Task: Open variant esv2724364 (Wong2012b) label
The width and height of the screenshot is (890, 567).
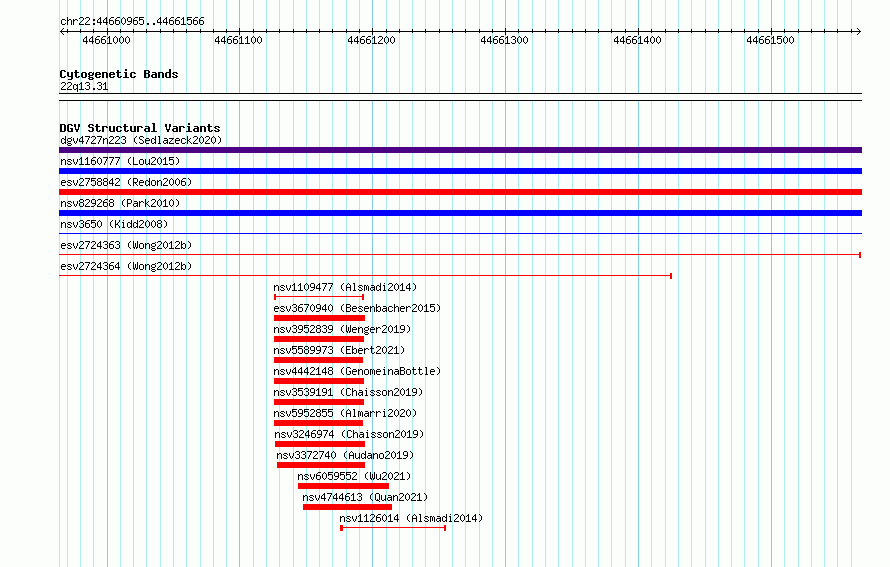Action: pyautogui.click(x=126, y=266)
